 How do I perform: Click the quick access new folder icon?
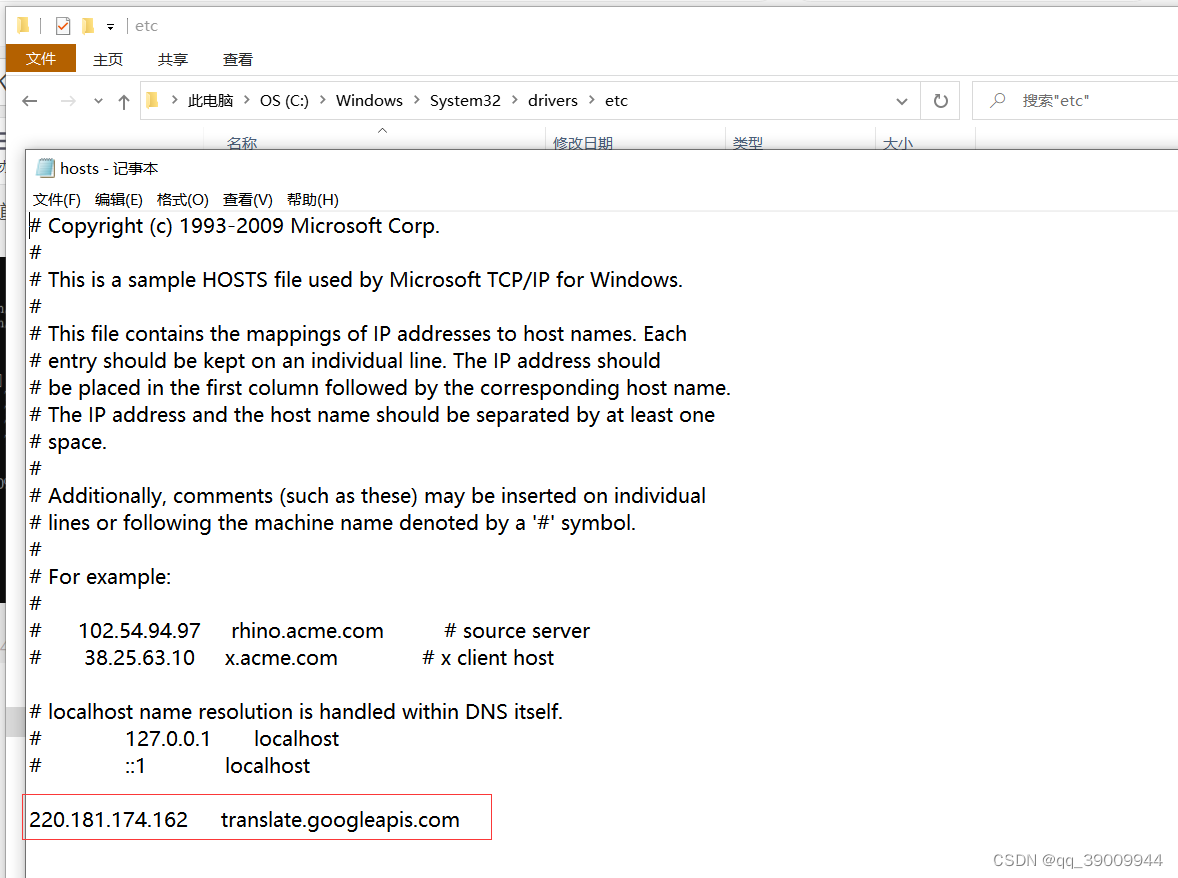click(89, 26)
